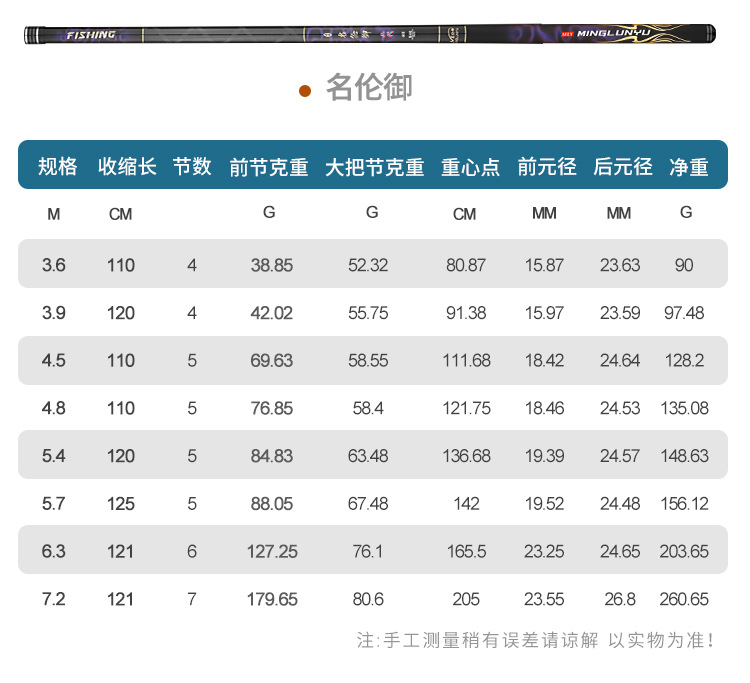Click the 7.2 spec cell
750x683 pixels.
tap(54, 599)
